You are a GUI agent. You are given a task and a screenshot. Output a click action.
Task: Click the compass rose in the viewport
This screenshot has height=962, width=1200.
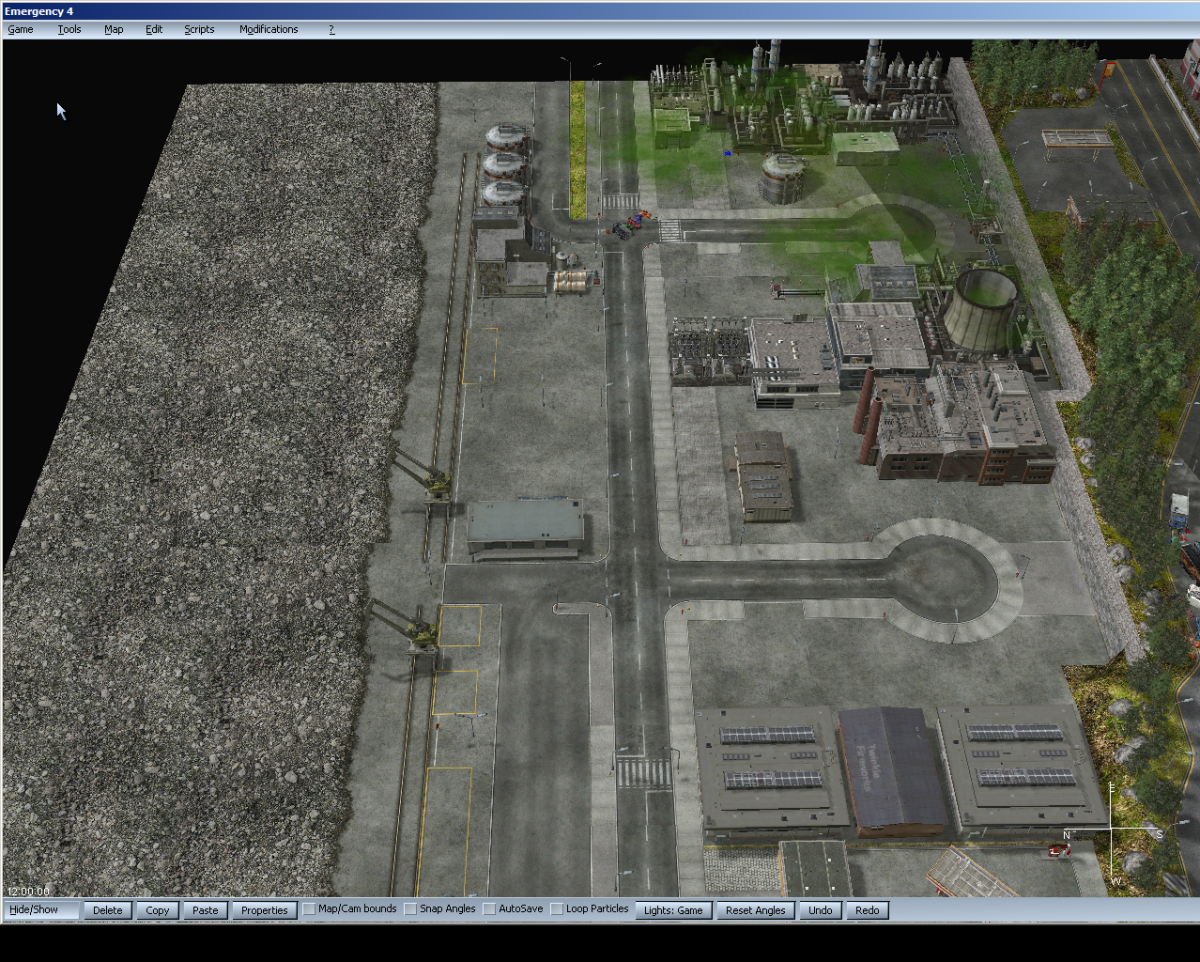1113,834
